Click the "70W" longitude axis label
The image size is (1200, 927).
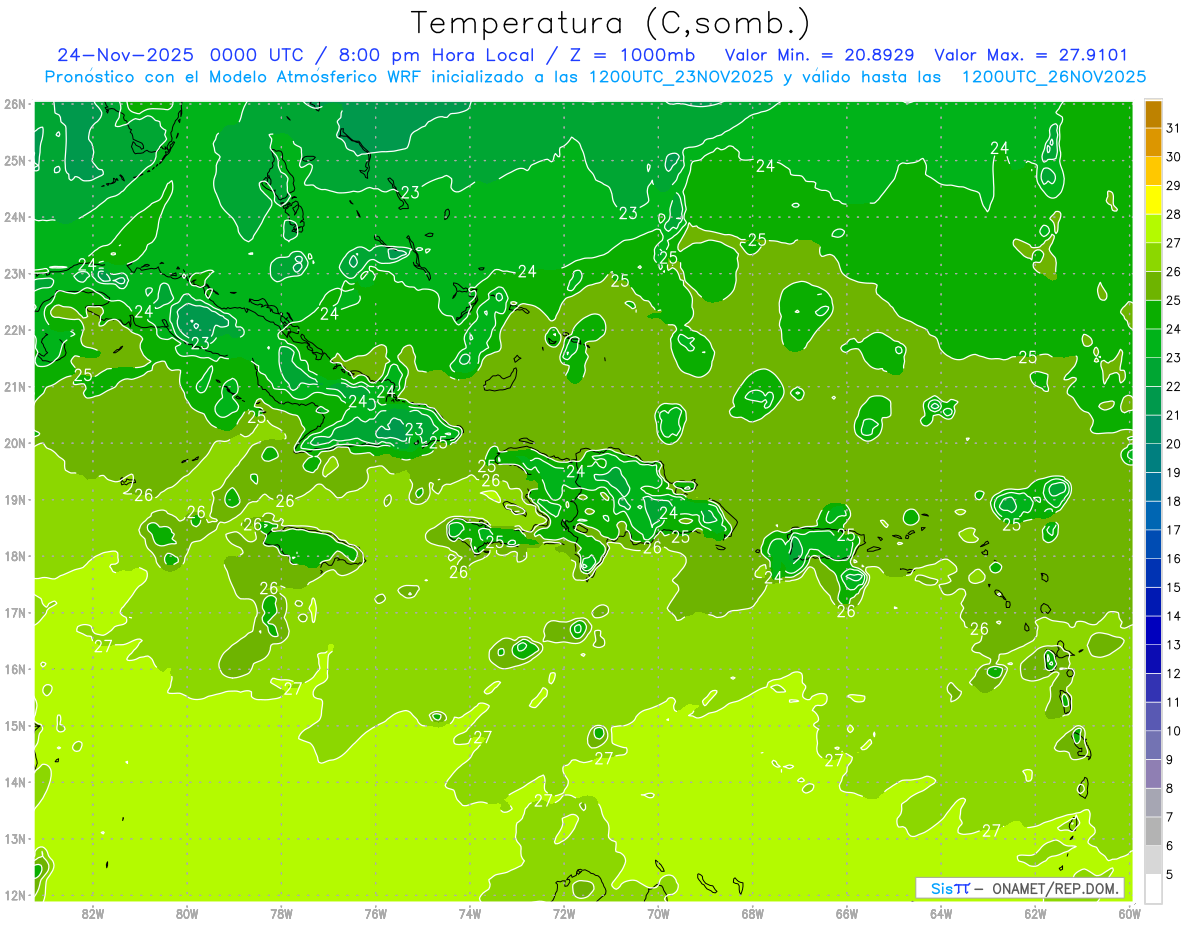[x=658, y=913]
